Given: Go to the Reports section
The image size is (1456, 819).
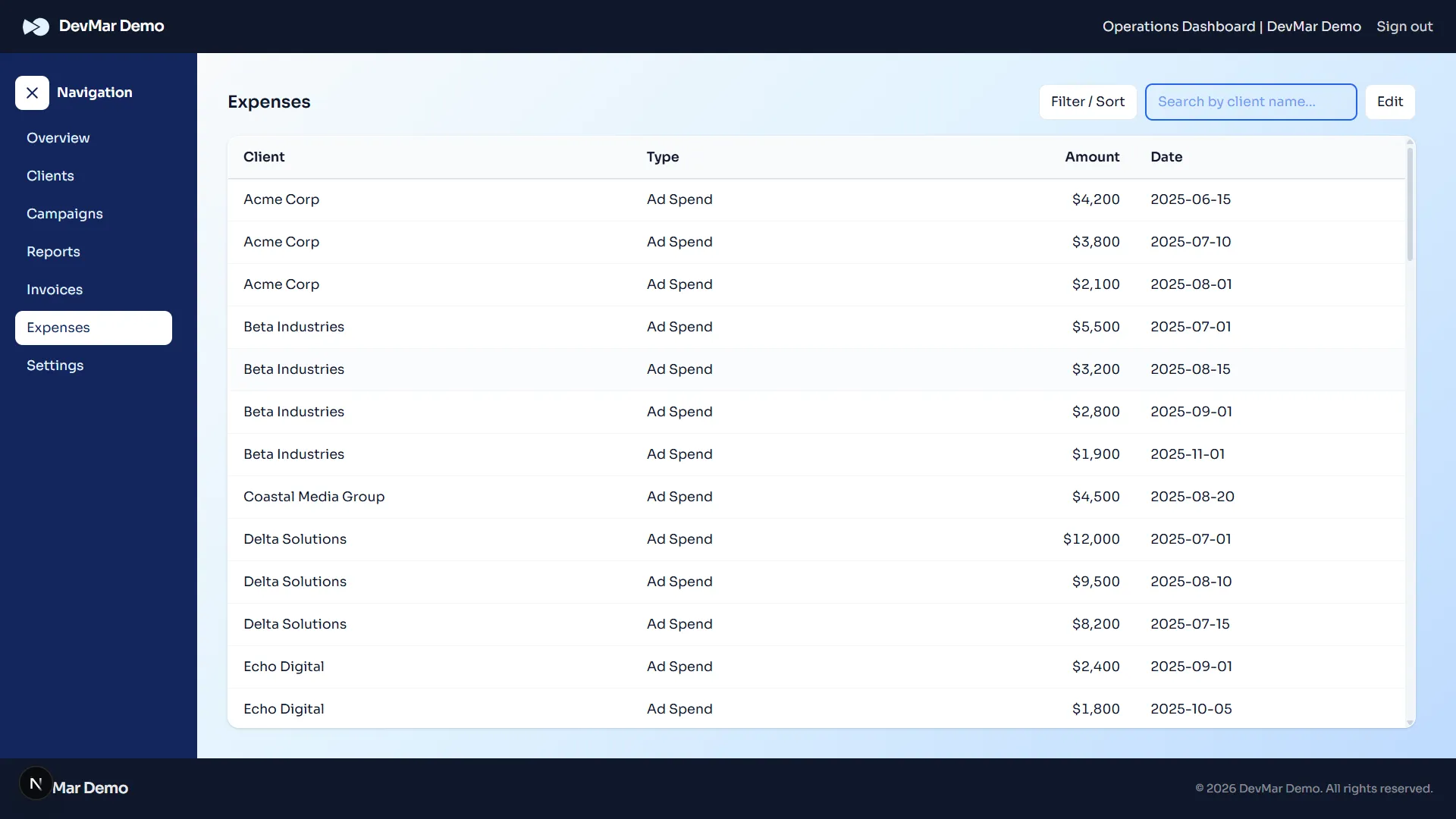Looking at the screenshot, I should 53,252.
